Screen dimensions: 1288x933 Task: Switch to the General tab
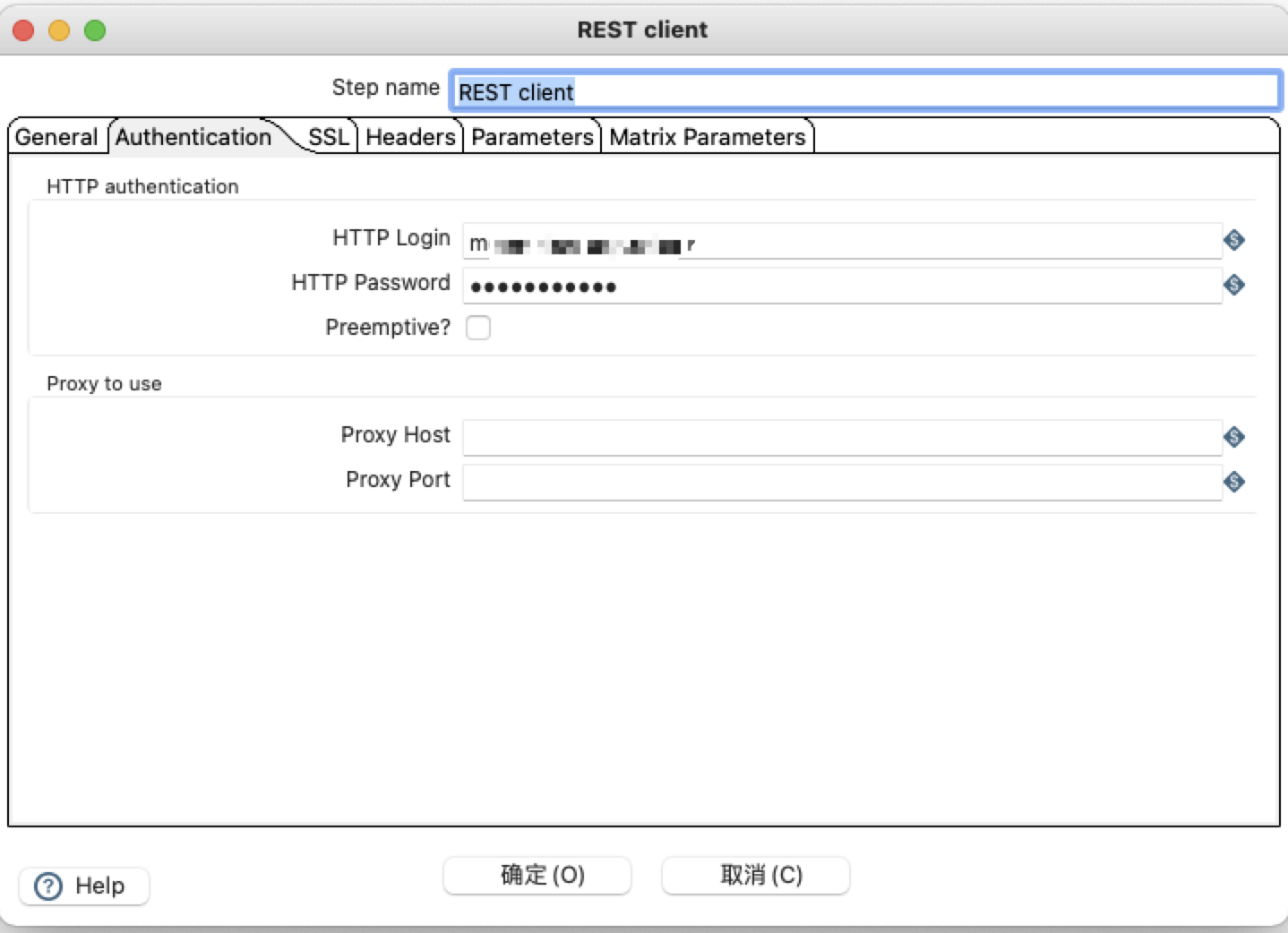56,136
